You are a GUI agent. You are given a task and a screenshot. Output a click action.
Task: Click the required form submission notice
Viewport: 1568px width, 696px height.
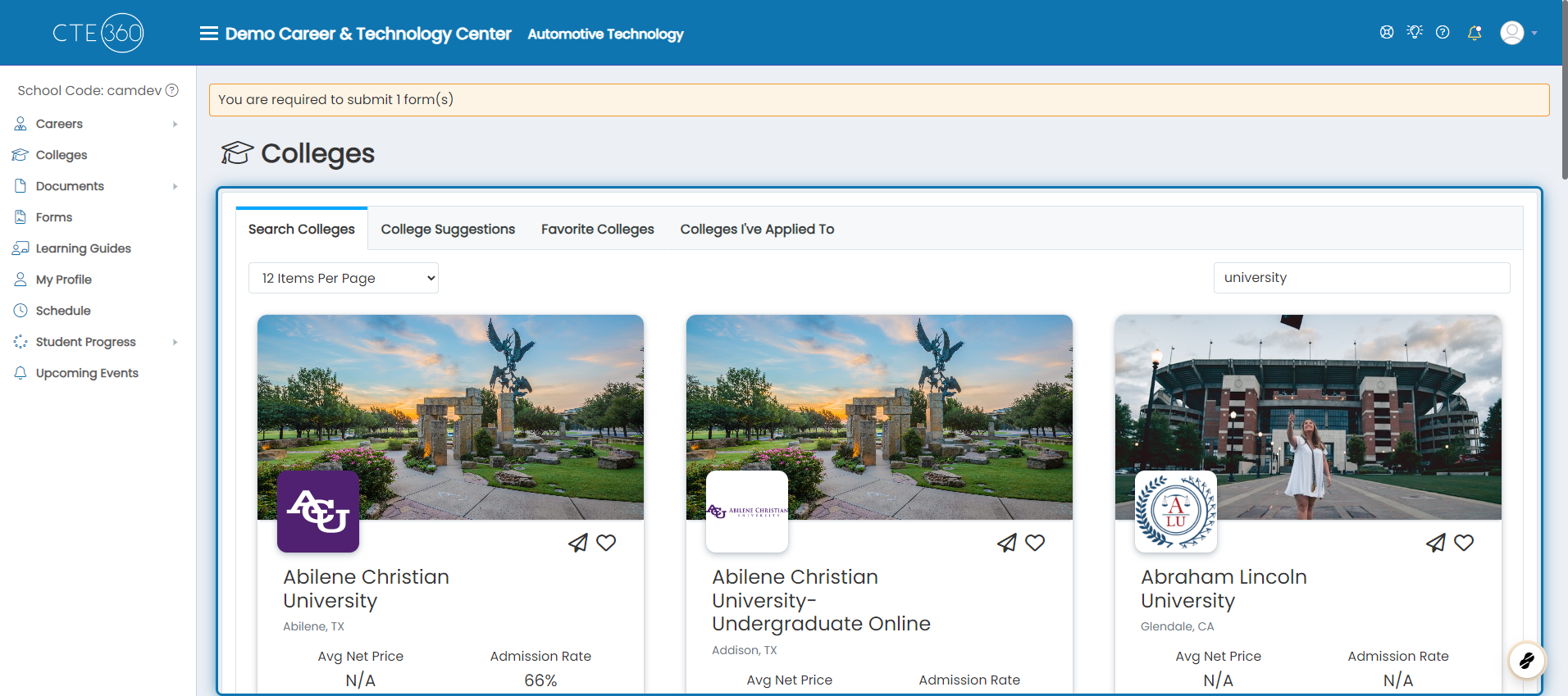pyautogui.click(x=879, y=100)
